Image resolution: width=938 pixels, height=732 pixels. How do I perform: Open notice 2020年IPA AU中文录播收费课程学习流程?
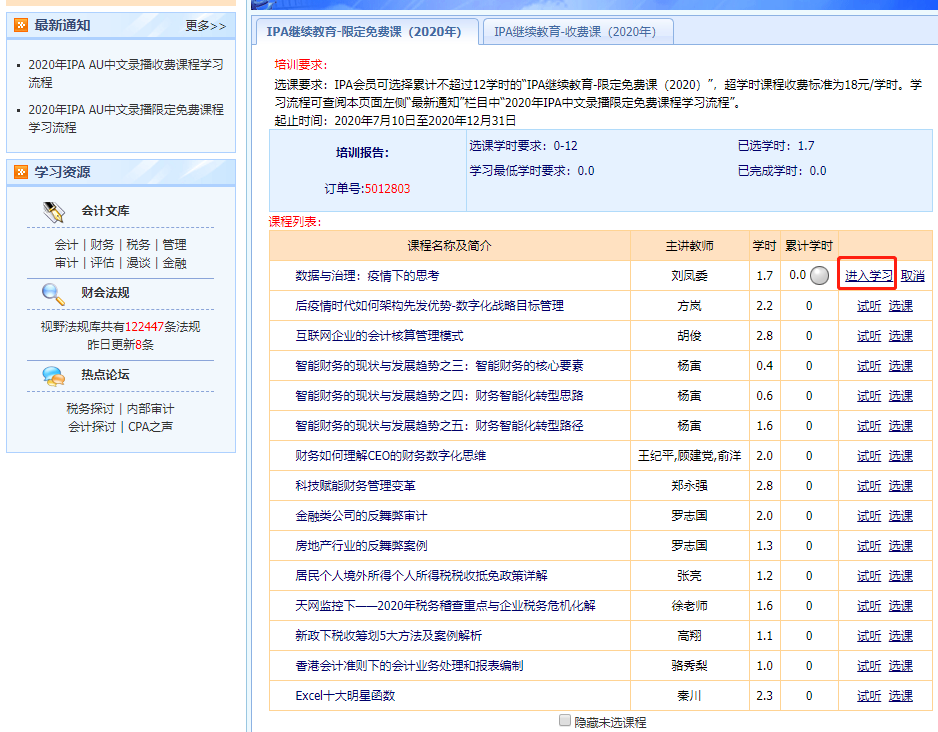pos(126,73)
